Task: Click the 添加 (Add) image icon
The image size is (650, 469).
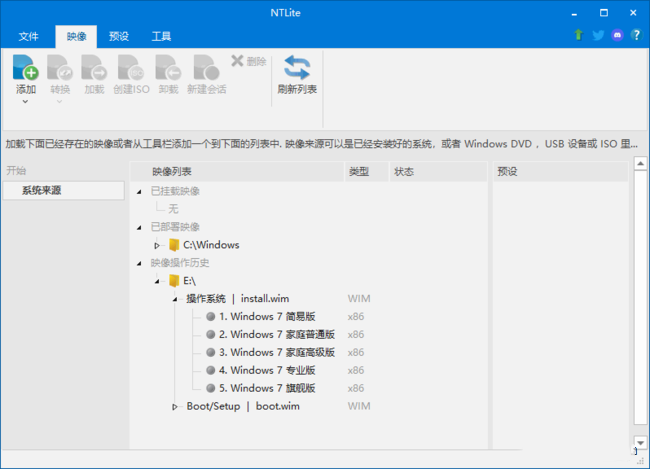Action: [x=26, y=68]
